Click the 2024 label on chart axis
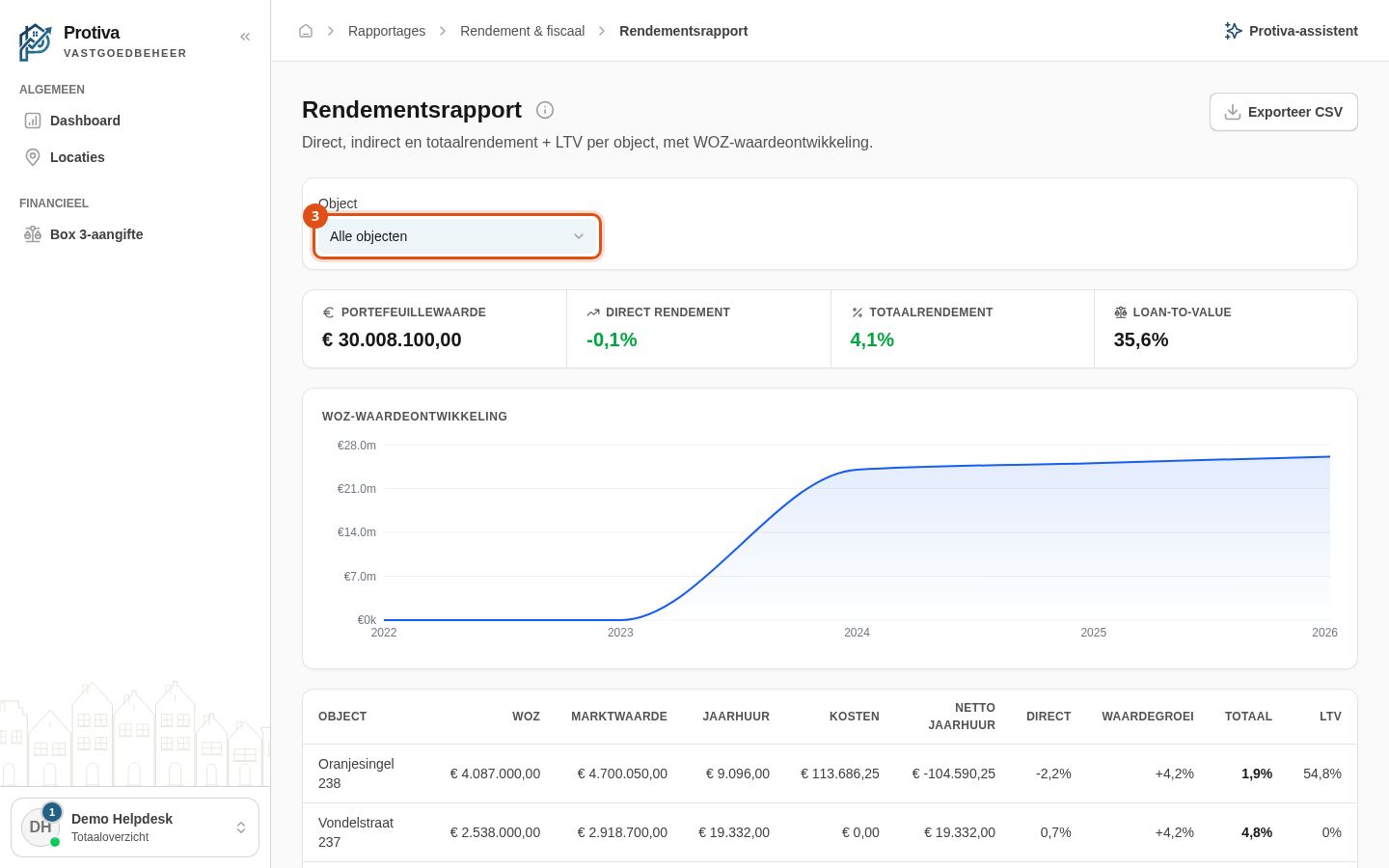Viewport: 1389px width, 868px height. pos(857,633)
